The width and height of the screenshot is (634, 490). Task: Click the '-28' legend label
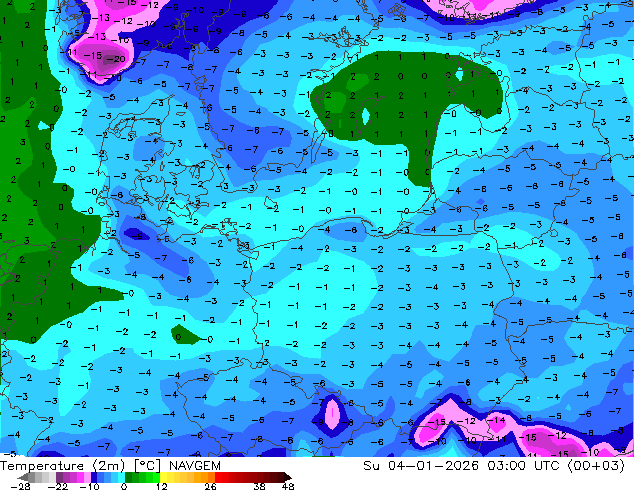coord(20,486)
